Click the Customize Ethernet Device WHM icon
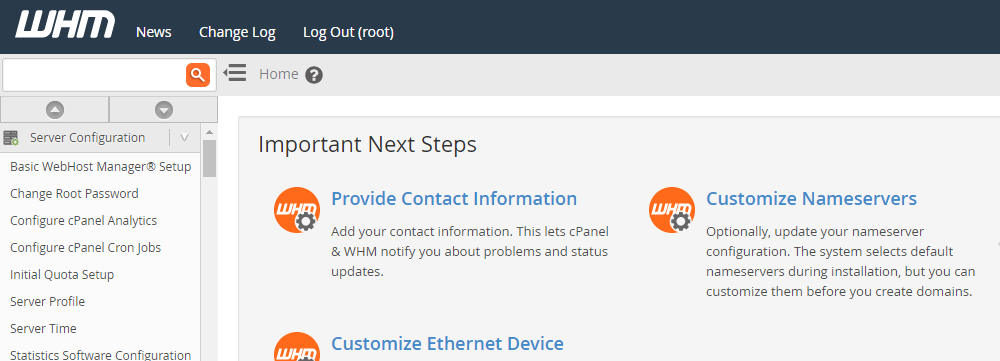 (x=297, y=347)
